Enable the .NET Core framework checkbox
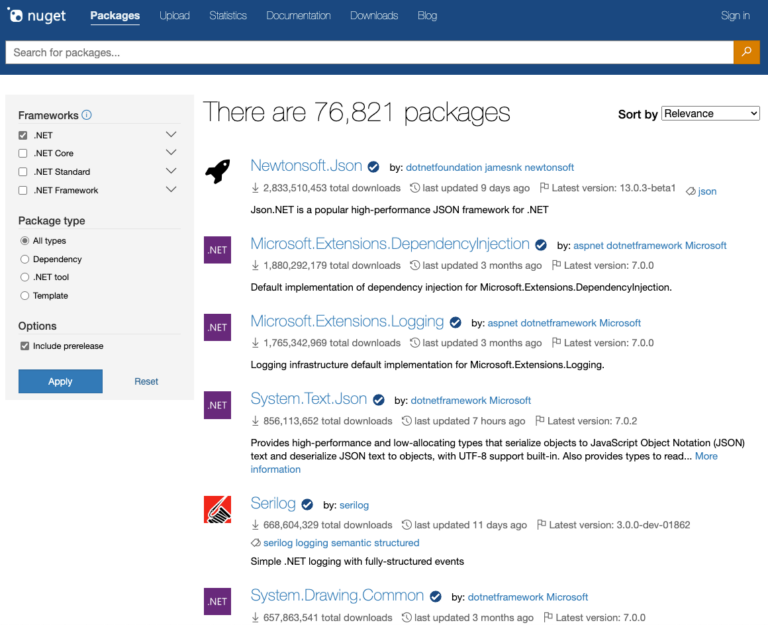Image resolution: width=768 pixels, height=625 pixels. [23, 153]
